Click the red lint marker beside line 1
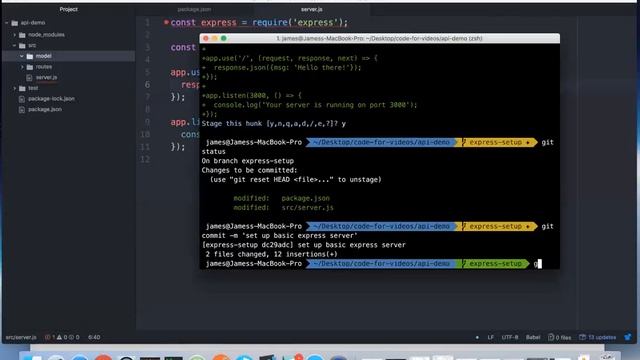 pyautogui.click(x=166, y=22)
